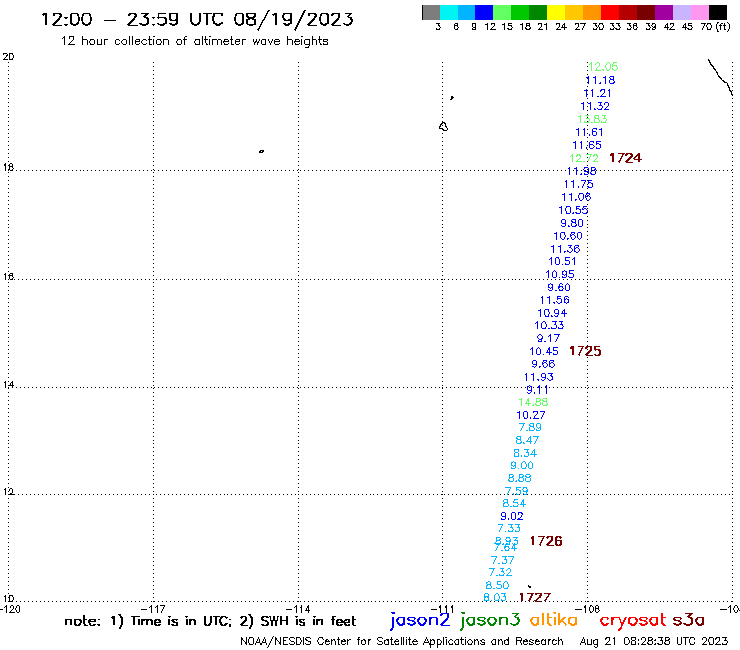The width and height of the screenshot is (740, 650).
Task: Select the -108 longitude axis label
Action: tap(588, 609)
